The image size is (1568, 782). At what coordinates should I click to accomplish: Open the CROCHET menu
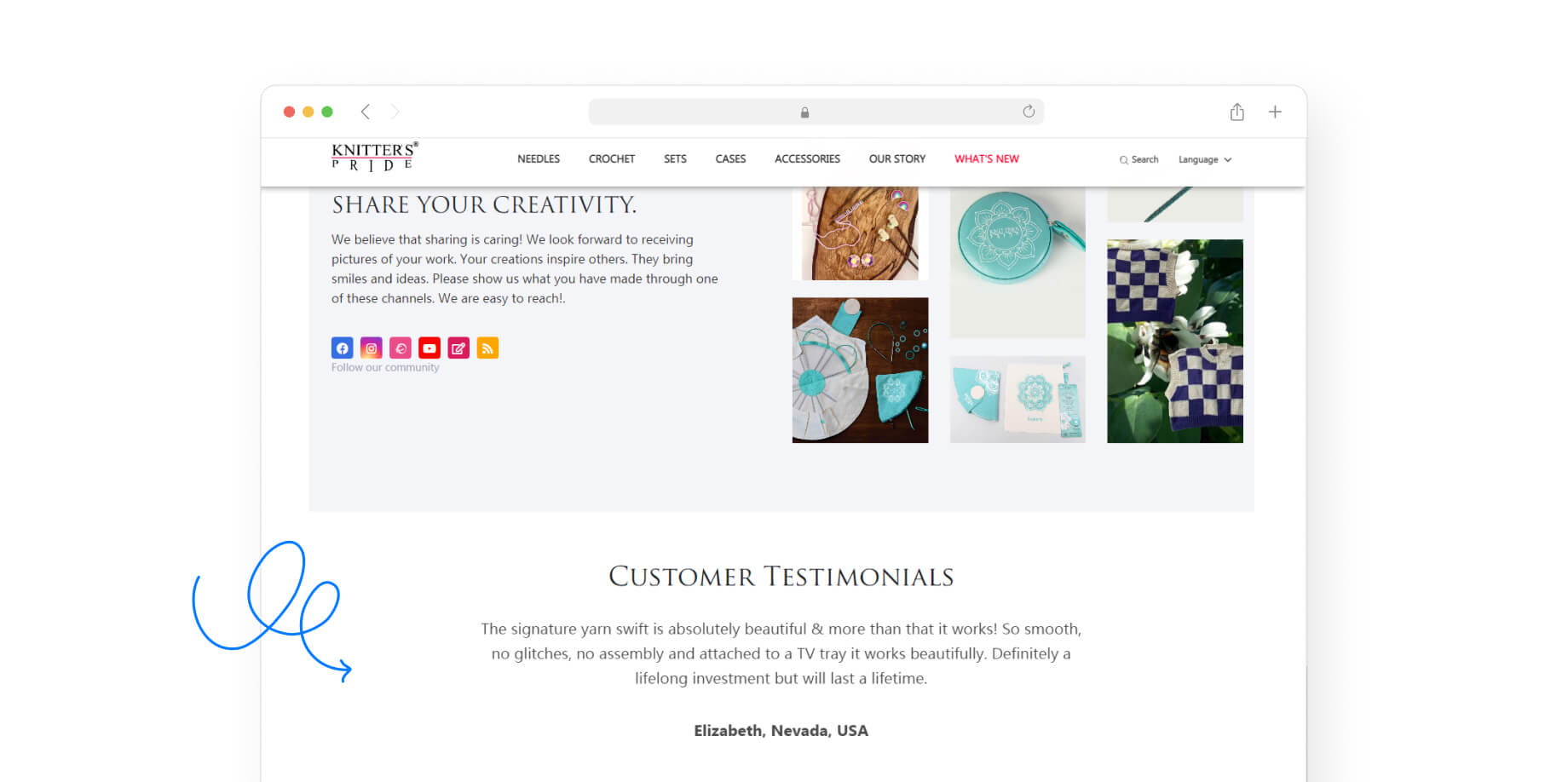click(612, 159)
